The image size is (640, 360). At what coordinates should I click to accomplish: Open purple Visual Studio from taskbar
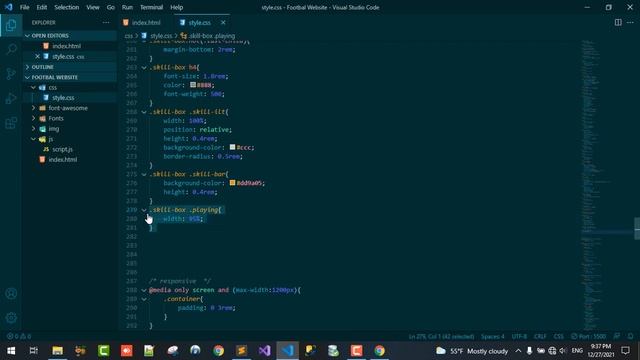tap(264, 351)
